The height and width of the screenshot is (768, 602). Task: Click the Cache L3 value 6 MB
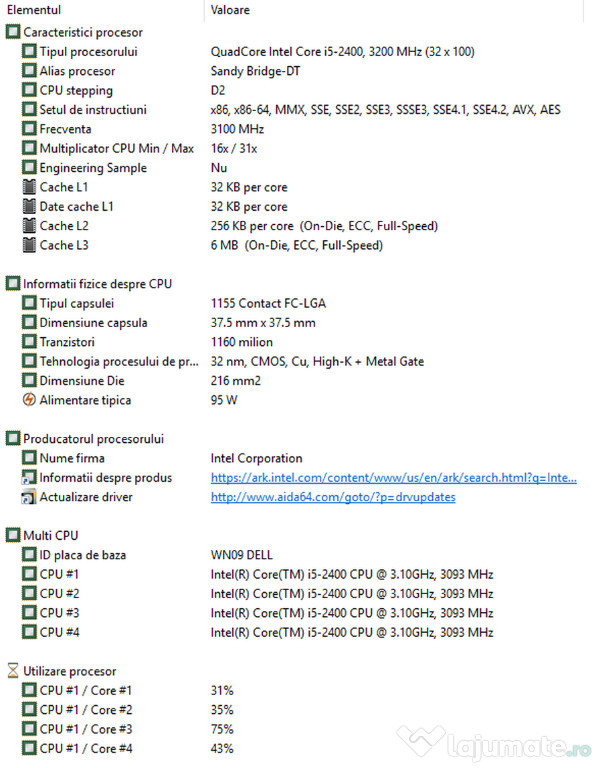296,245
